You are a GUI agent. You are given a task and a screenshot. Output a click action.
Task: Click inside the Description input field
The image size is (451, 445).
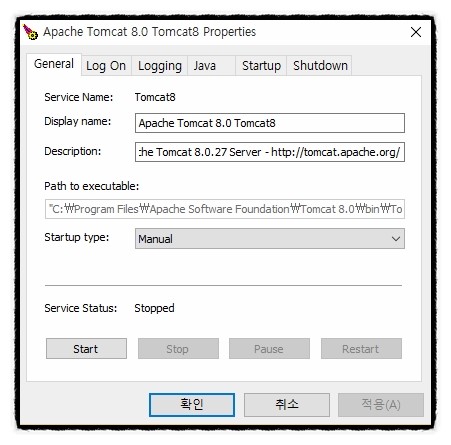pos(270,152)
